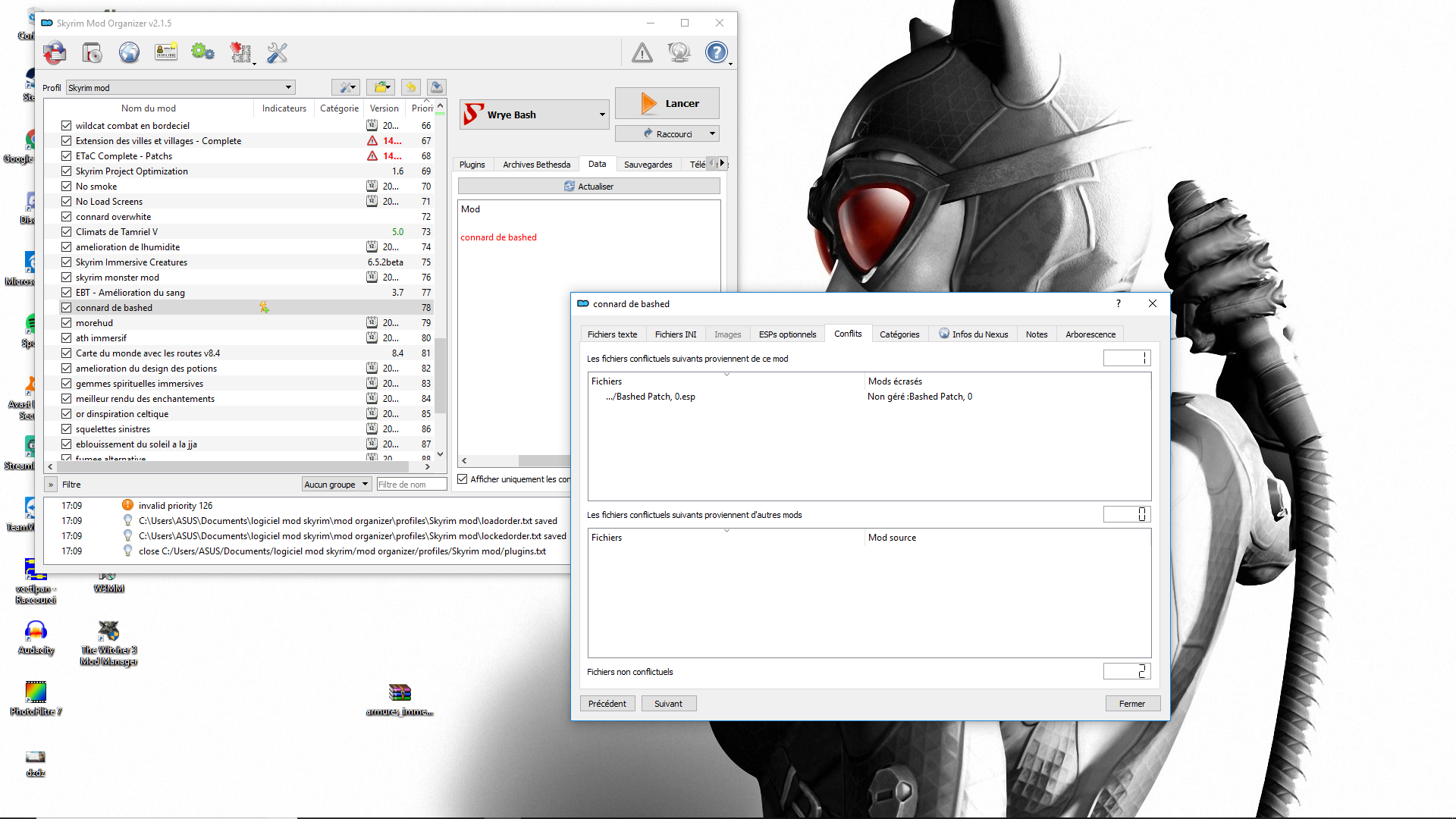This screenshot has width=1456, height=819.
Task: Open the armures_imme archive on desktop
Action: (x=400, y=699)
